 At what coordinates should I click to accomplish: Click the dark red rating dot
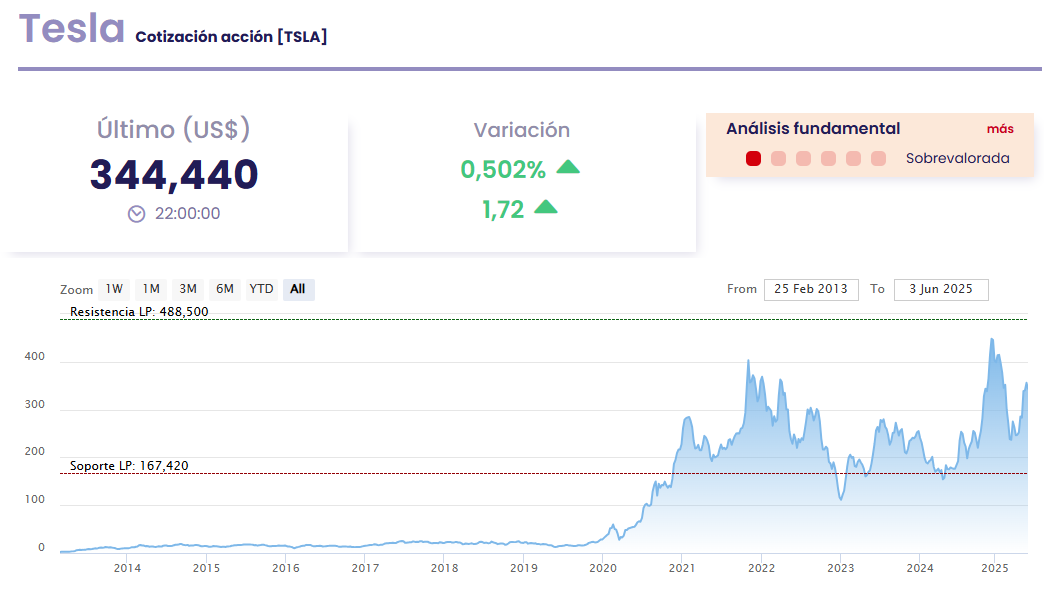[x=754, y=158]
